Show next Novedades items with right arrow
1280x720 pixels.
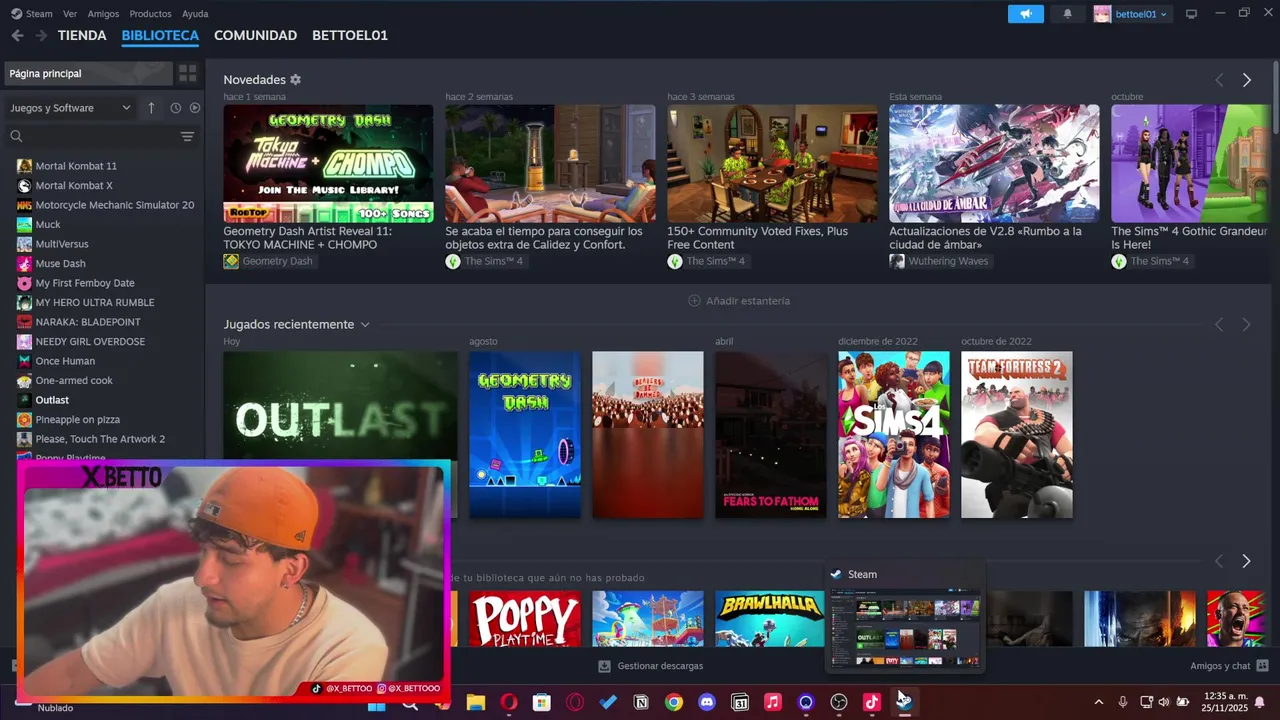[x=1246, y=80]
